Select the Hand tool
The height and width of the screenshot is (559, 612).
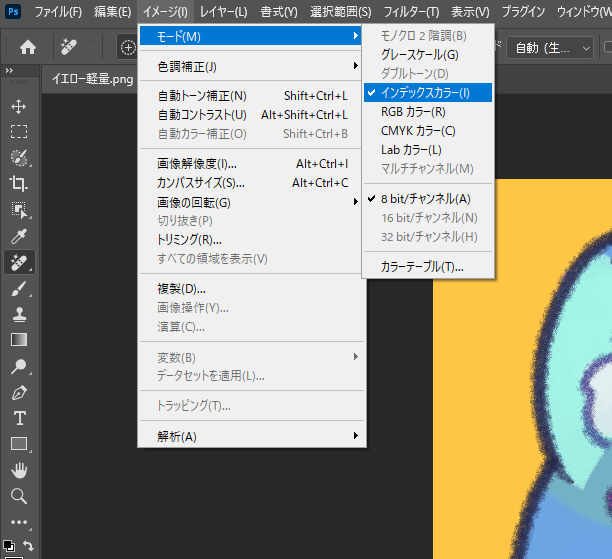(x=19, y=470)
